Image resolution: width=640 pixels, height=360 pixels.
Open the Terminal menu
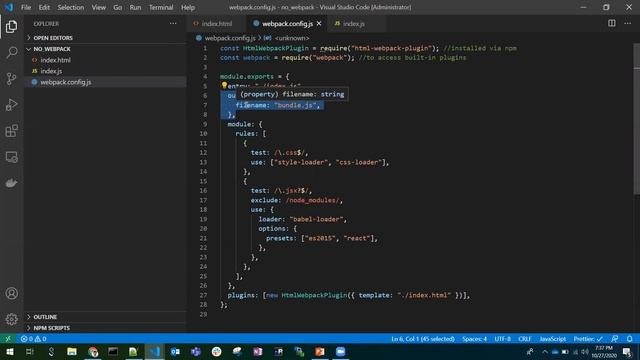click(161, 7)
